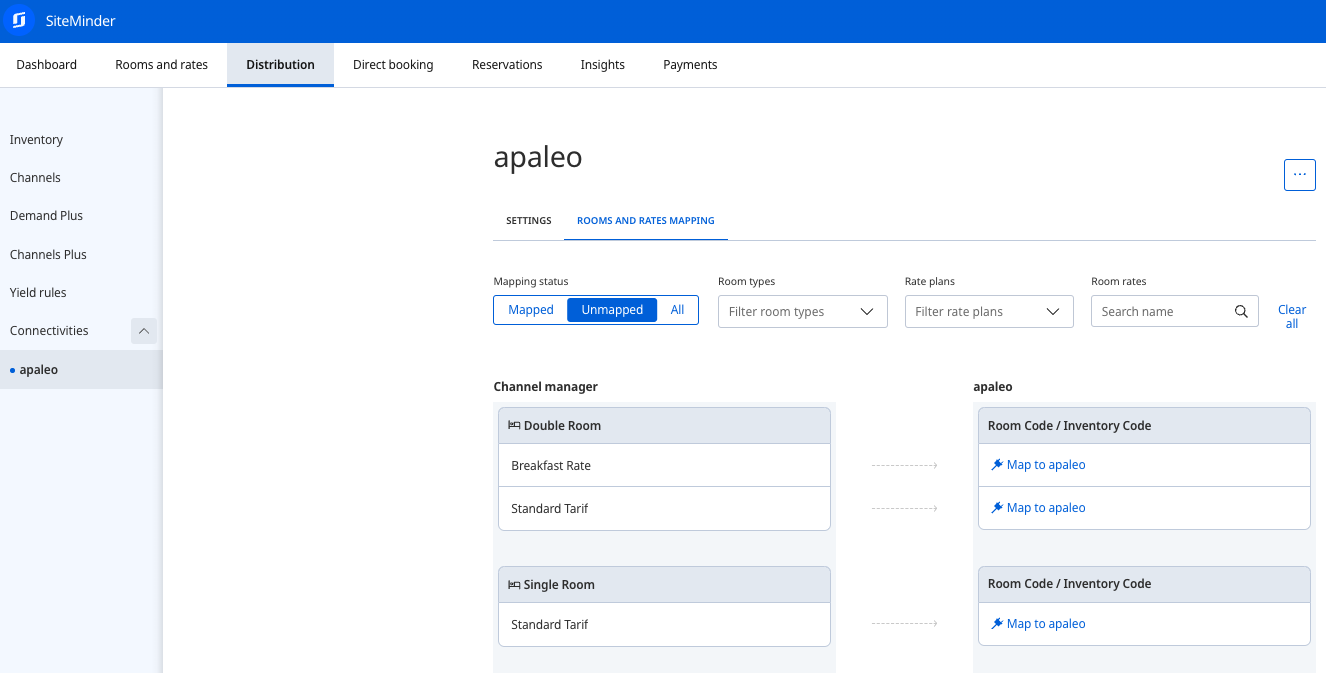Open Channels in the sidebar
The height and width of the screenshot is (673, 1326).
(35, 178)
